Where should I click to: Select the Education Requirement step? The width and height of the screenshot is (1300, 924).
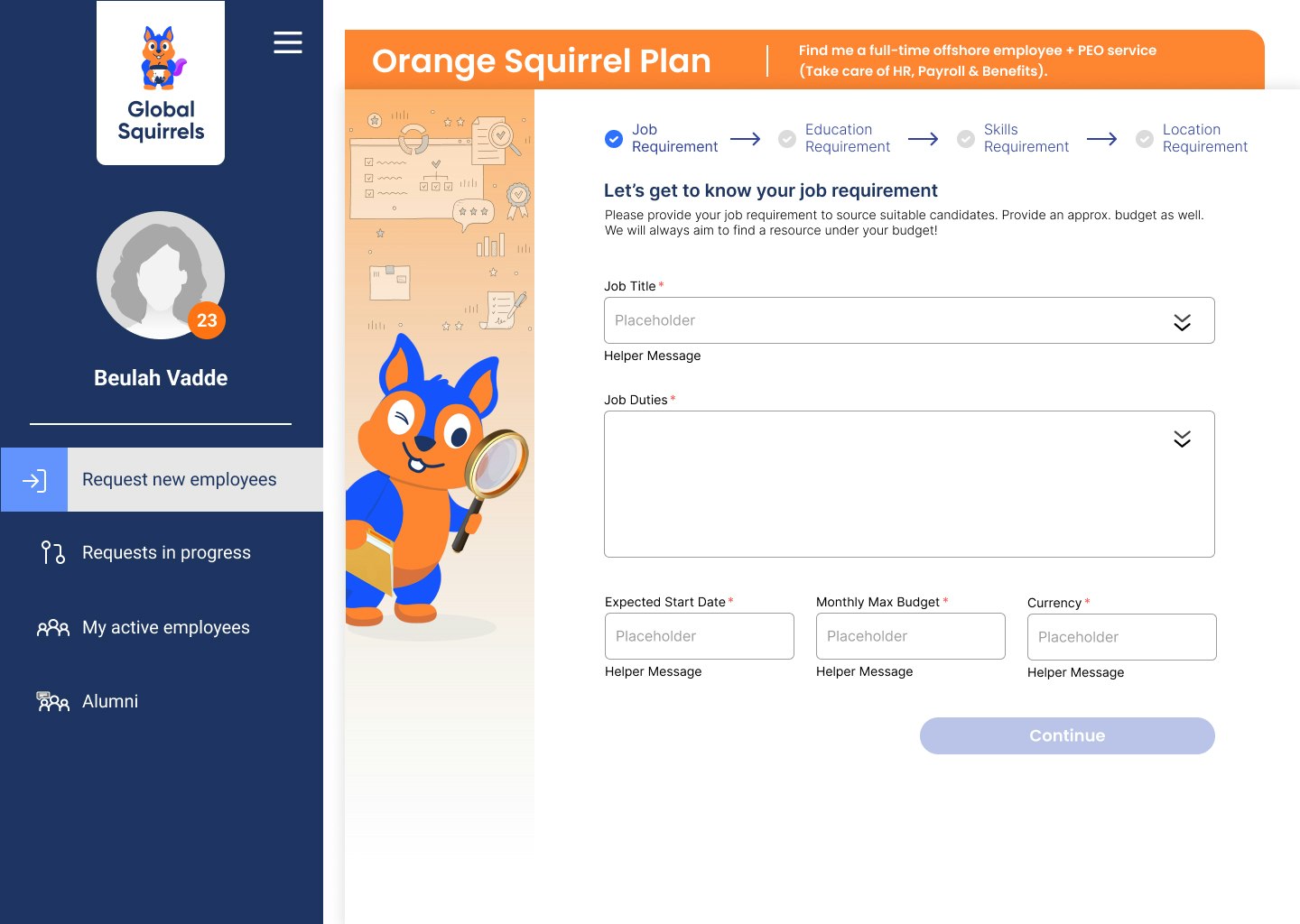(848, 138)
